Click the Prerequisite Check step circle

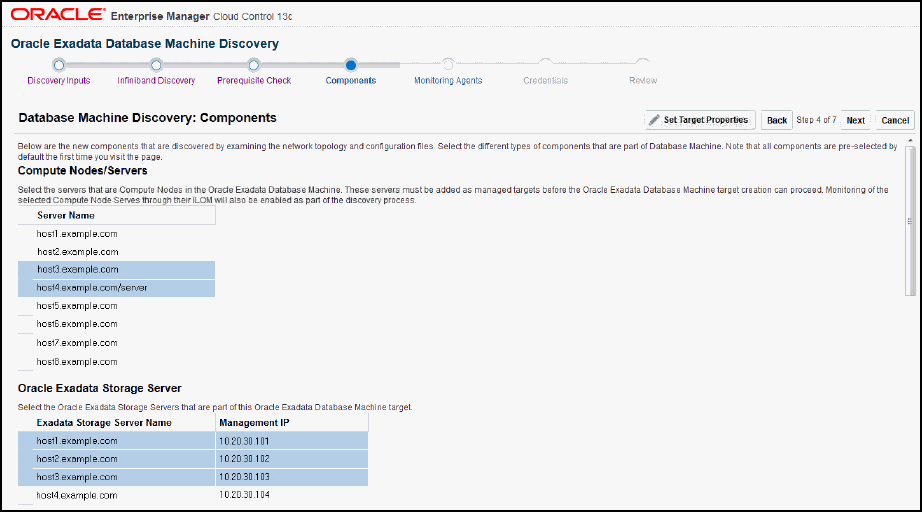[x=253, y=65]
